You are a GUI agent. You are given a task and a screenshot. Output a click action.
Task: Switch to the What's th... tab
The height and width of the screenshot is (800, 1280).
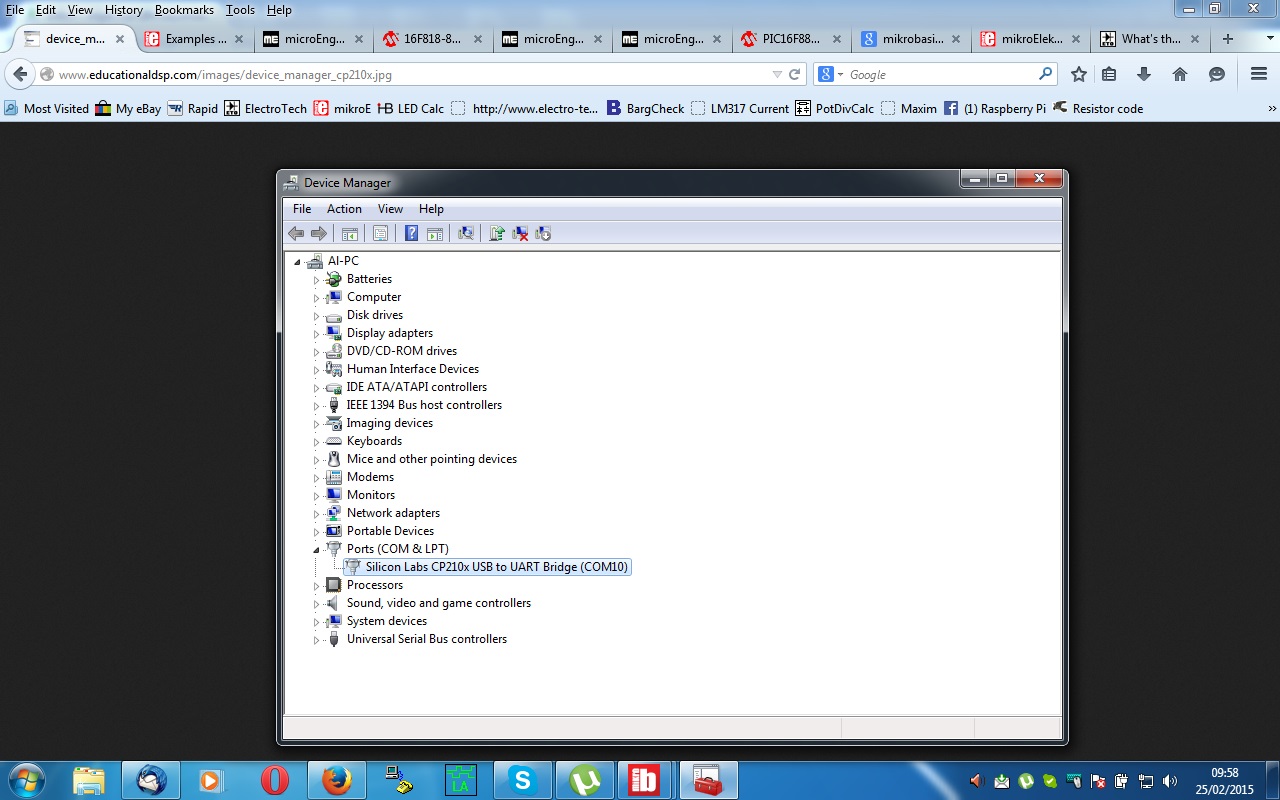[x=1151, y=39]
